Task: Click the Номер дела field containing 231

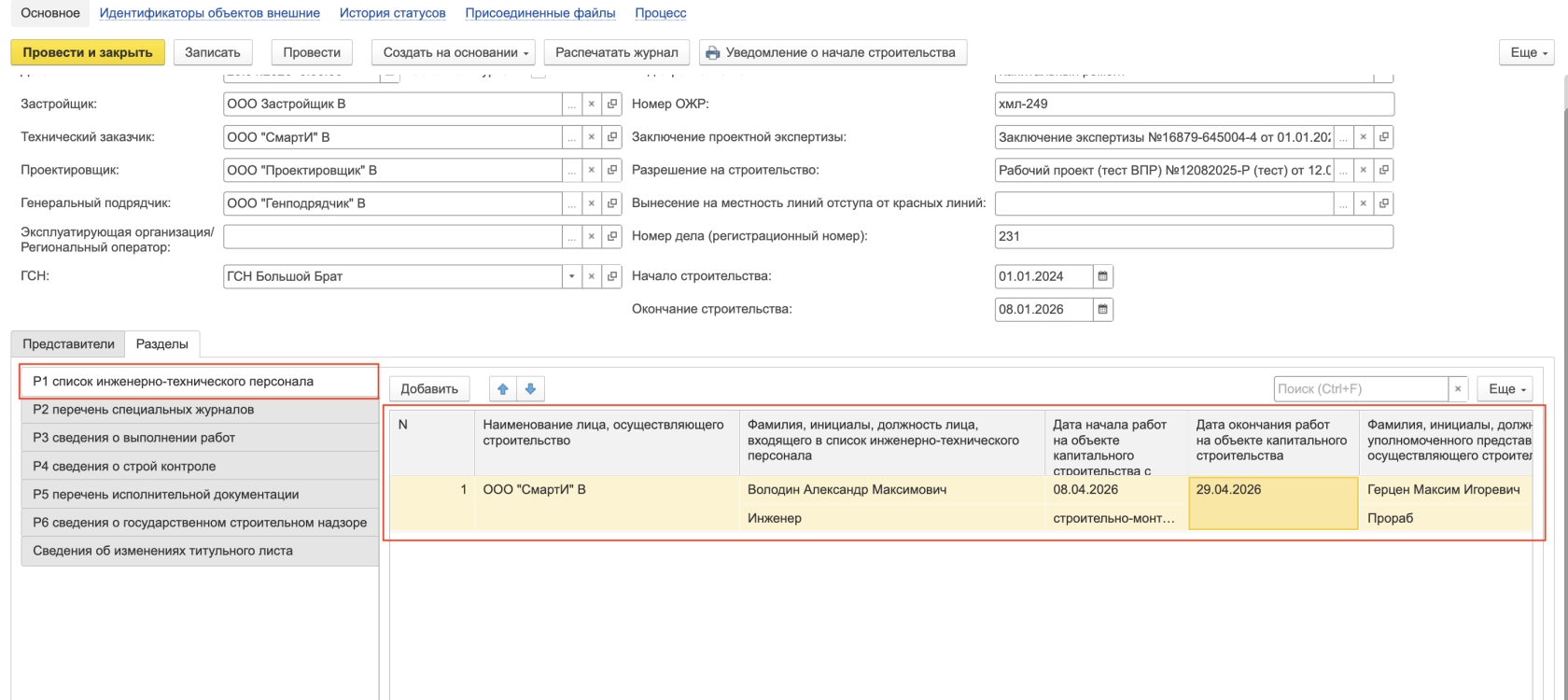Action: tap(1195, 237)
